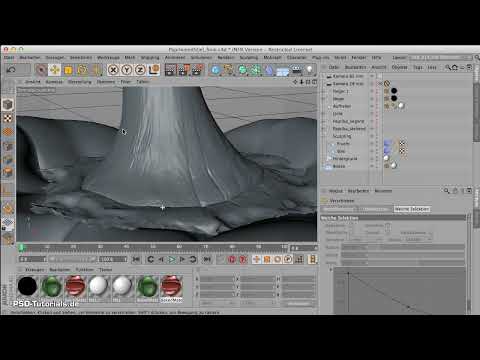The height and width of the screenshot is (360, 480).
Task: Toggle rotation keyframe recording
Action: (x=278, y=259)
